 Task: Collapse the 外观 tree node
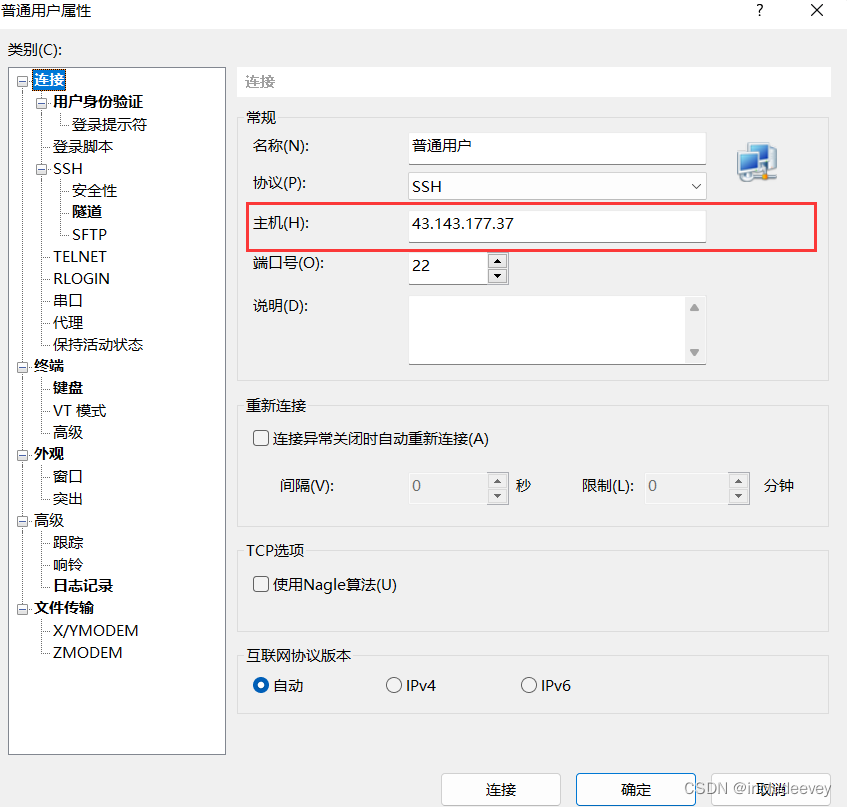pos(22,455)
